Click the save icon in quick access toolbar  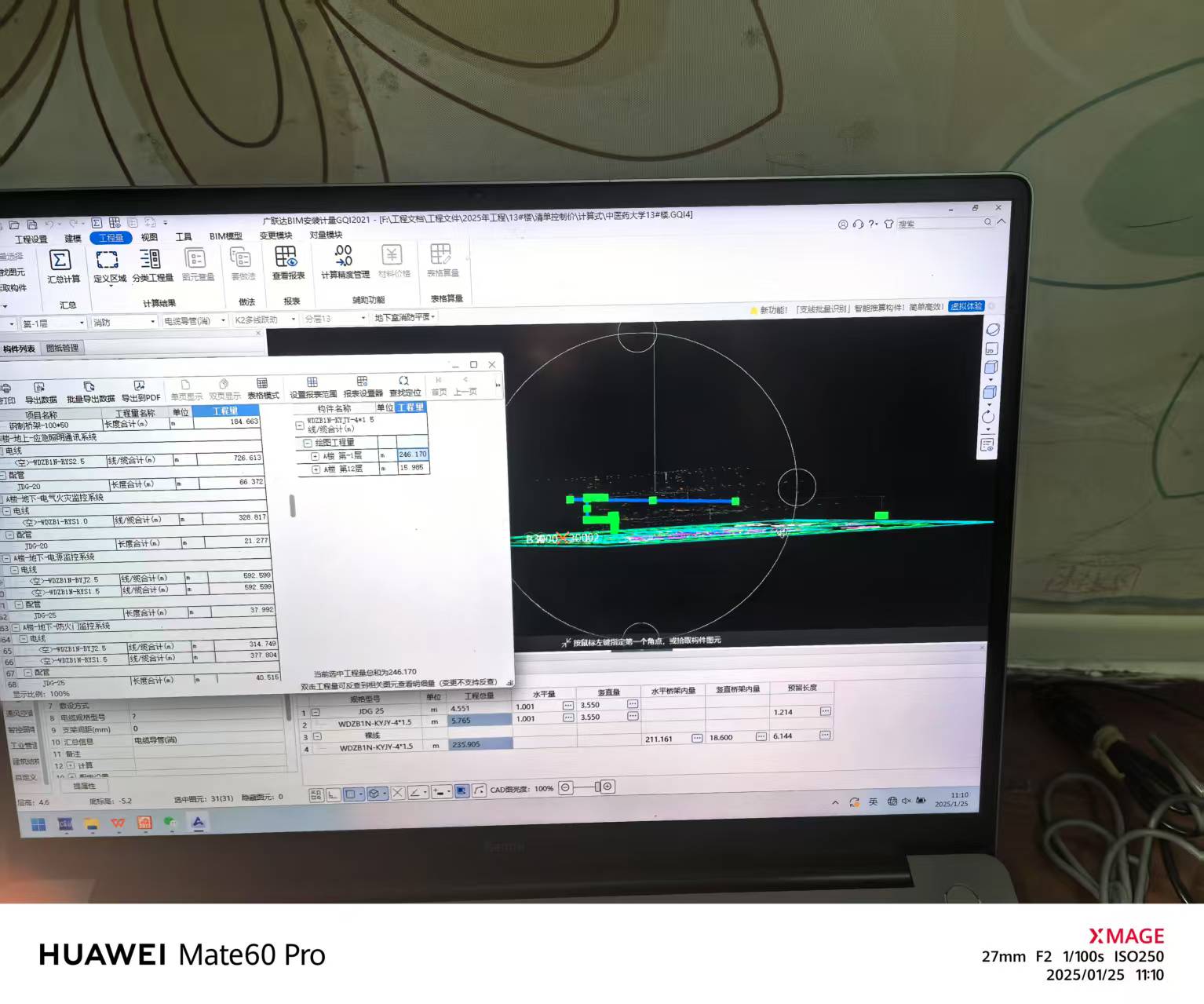click(x=32, y=225)
